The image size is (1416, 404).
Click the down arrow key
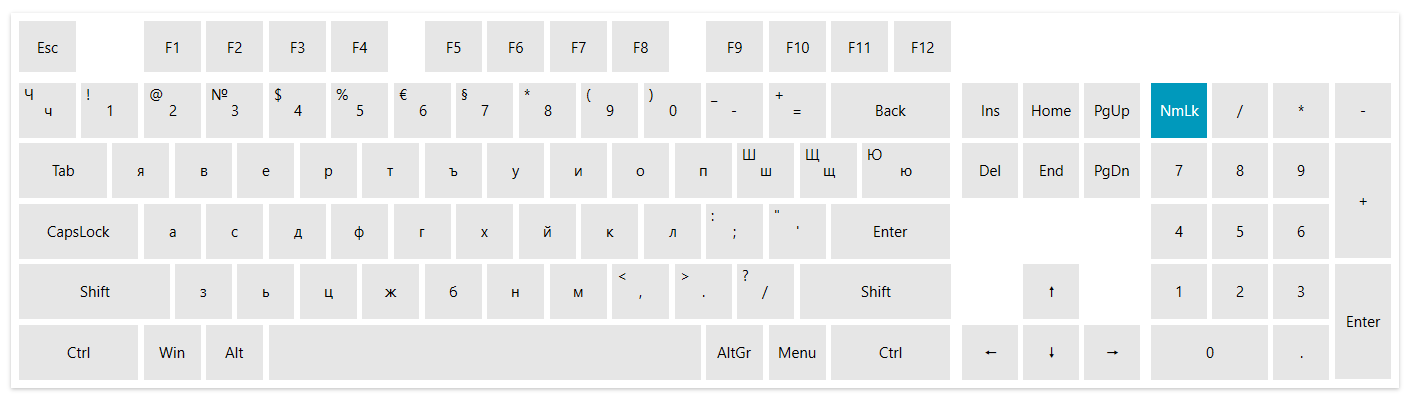(1051, 352)
